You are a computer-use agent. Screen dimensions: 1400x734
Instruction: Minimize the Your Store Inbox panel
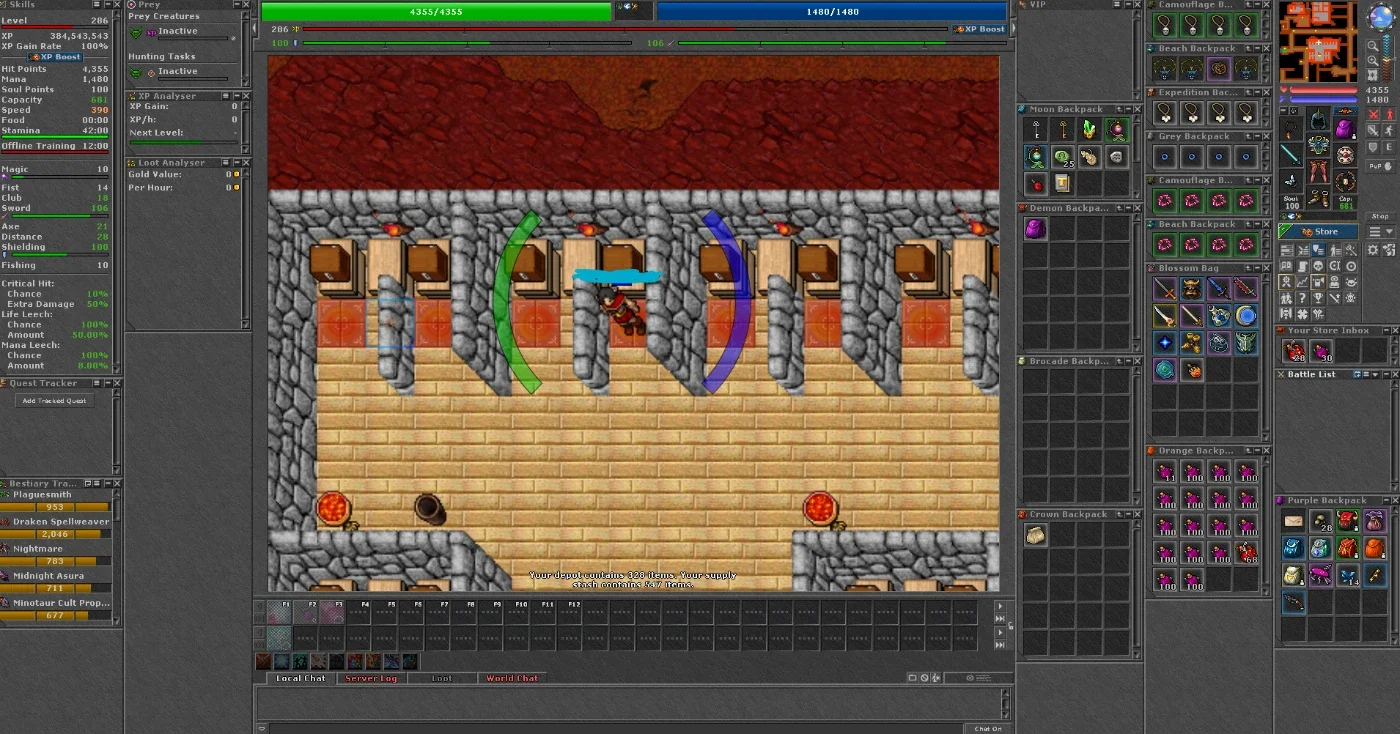coord(1387,330)
